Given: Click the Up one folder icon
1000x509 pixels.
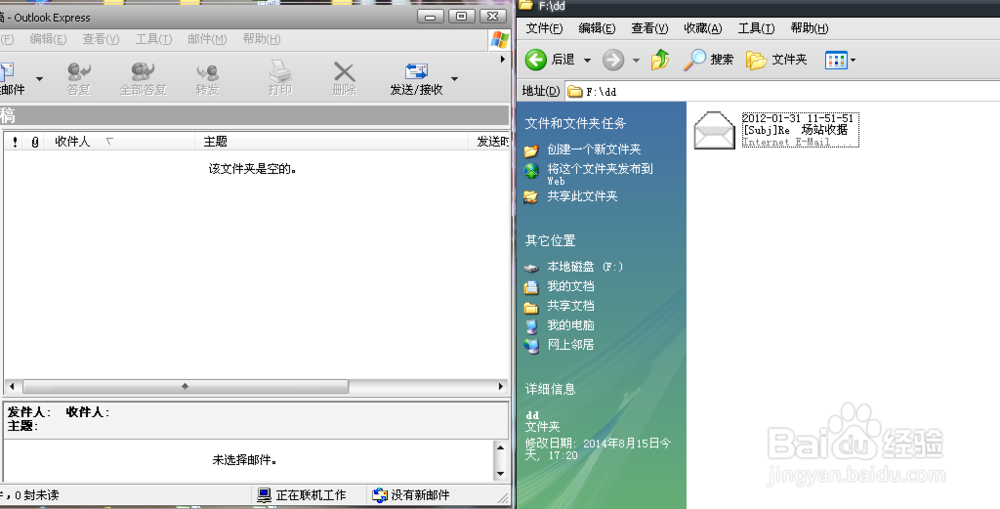Looking at the screenshot, I should coord(660,59).
